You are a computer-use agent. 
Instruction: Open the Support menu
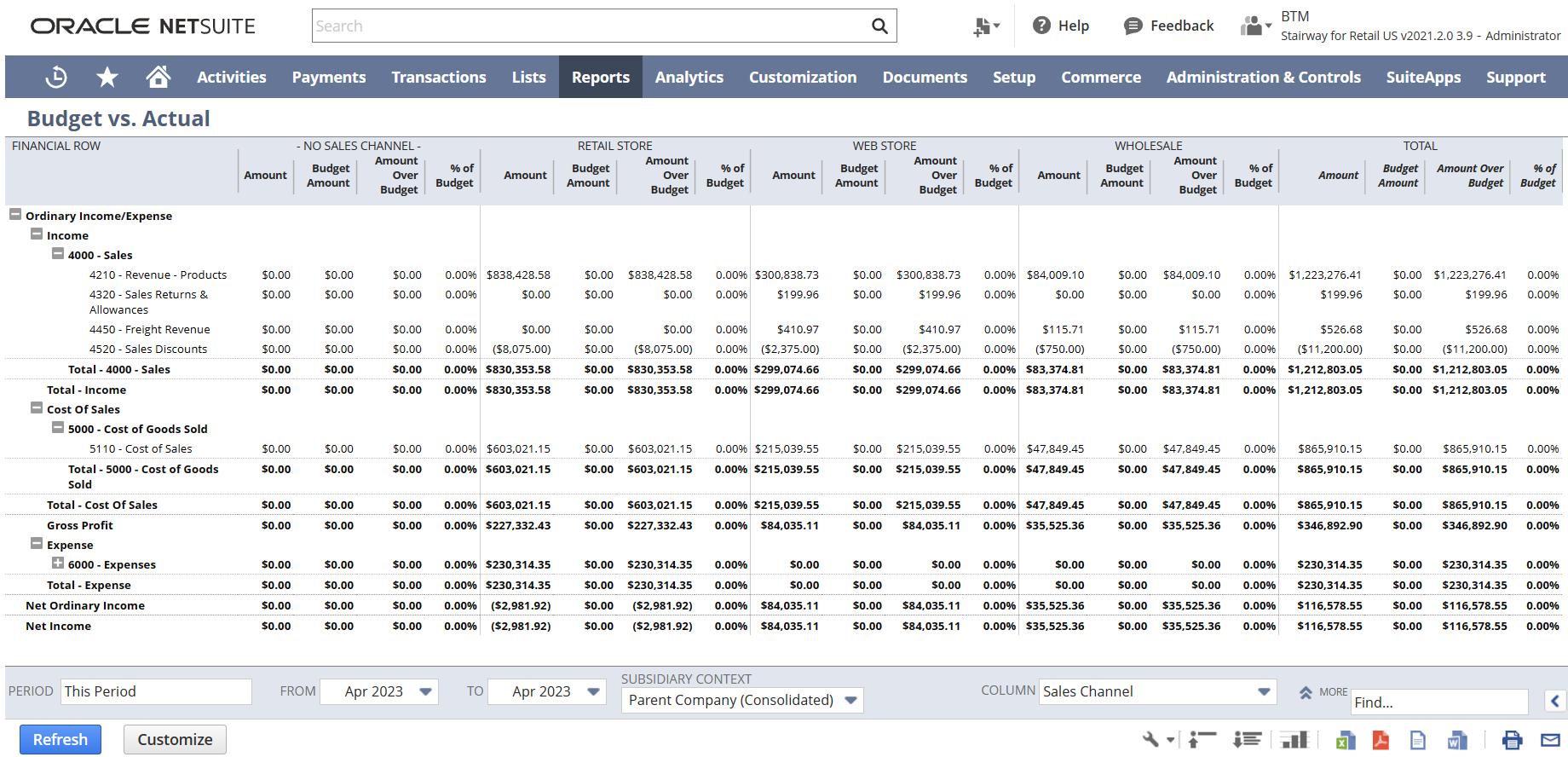pyautogui.click(x=1516, y=77)
